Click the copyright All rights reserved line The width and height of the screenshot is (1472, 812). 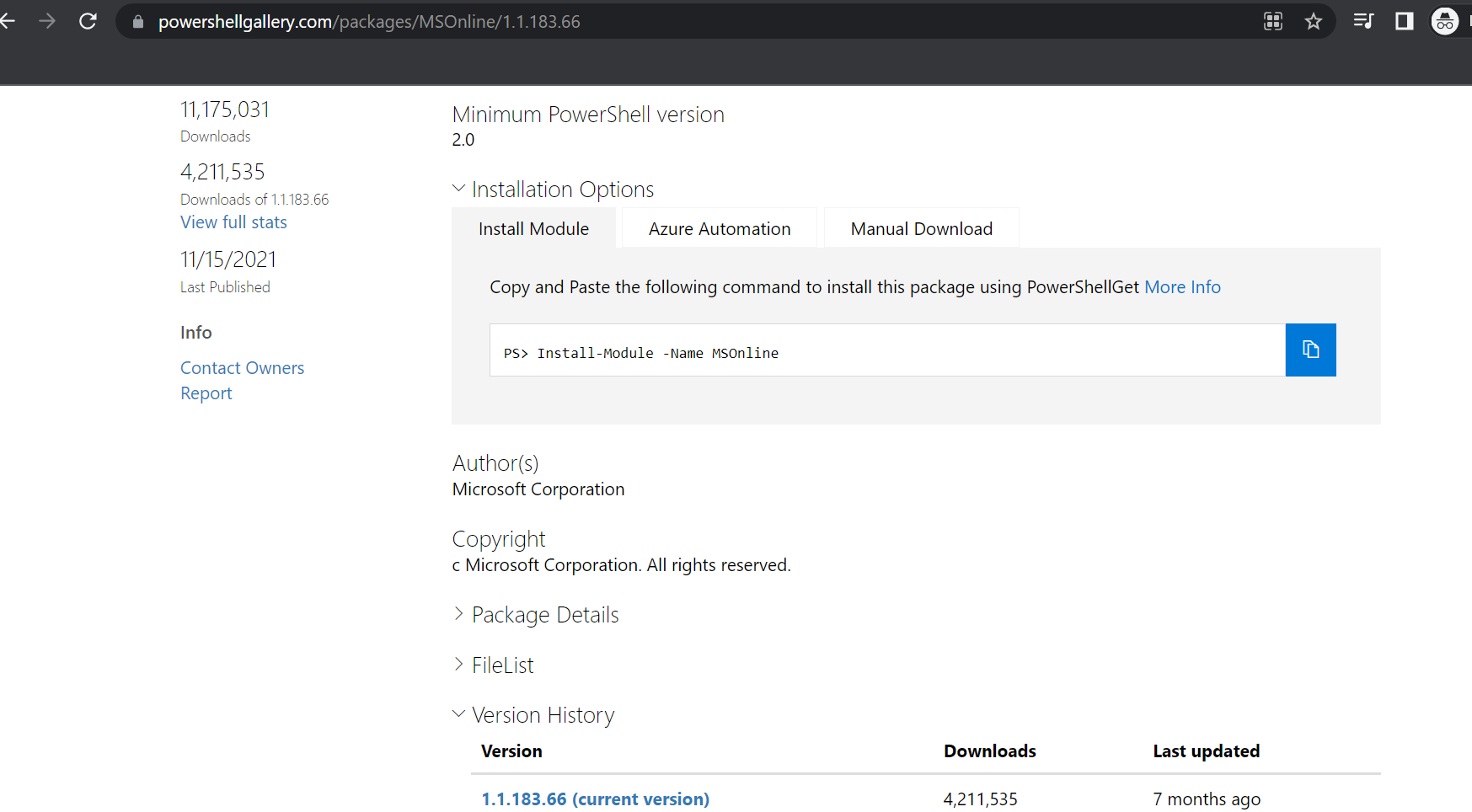point(622,565)
